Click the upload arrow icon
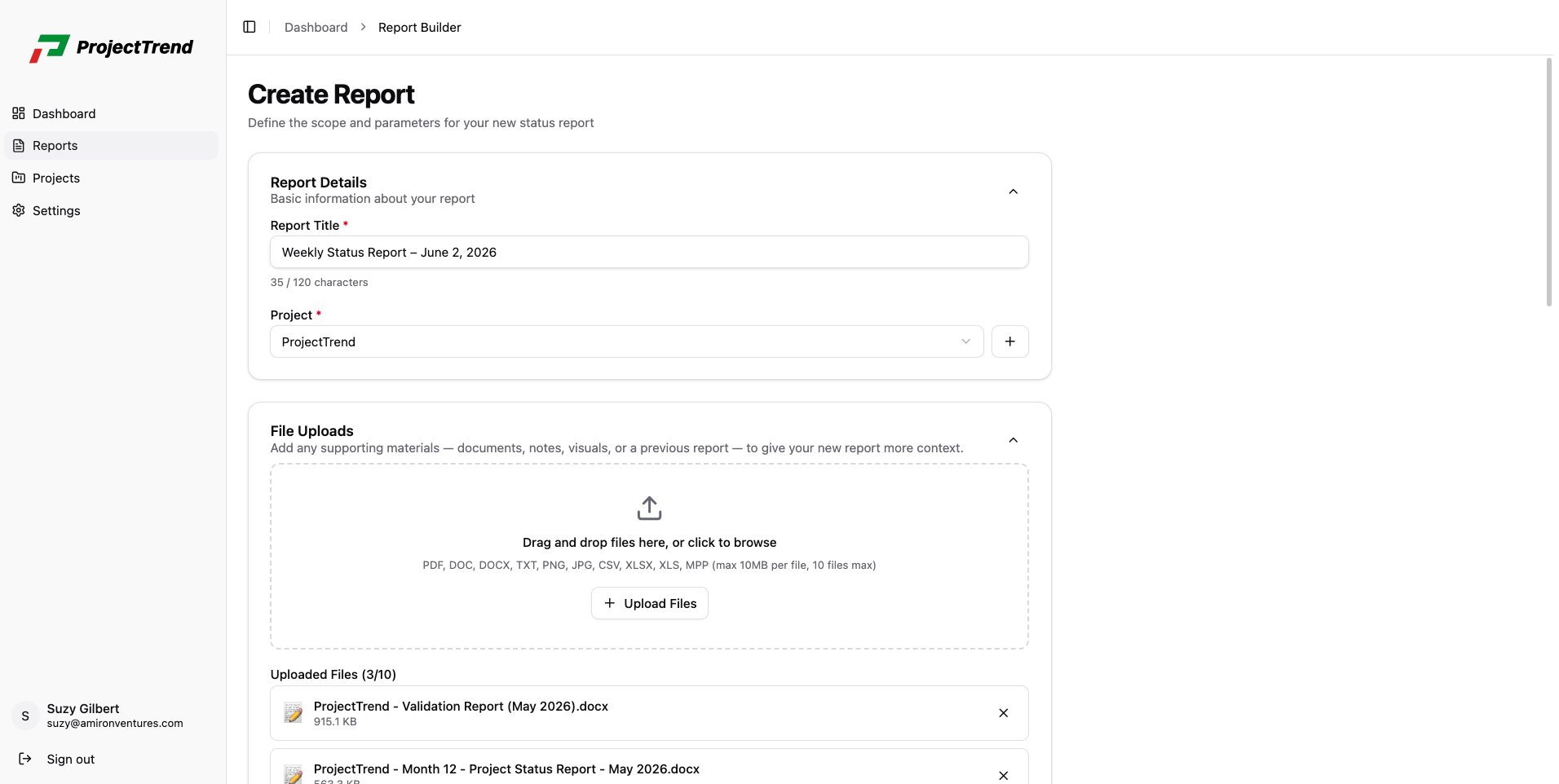This screenshot has width=1559, height=784. [x=649, y=508]
